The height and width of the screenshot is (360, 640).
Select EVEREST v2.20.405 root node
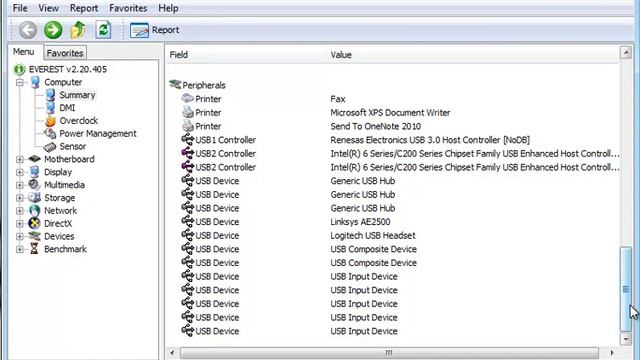click(x=68, y=69)
